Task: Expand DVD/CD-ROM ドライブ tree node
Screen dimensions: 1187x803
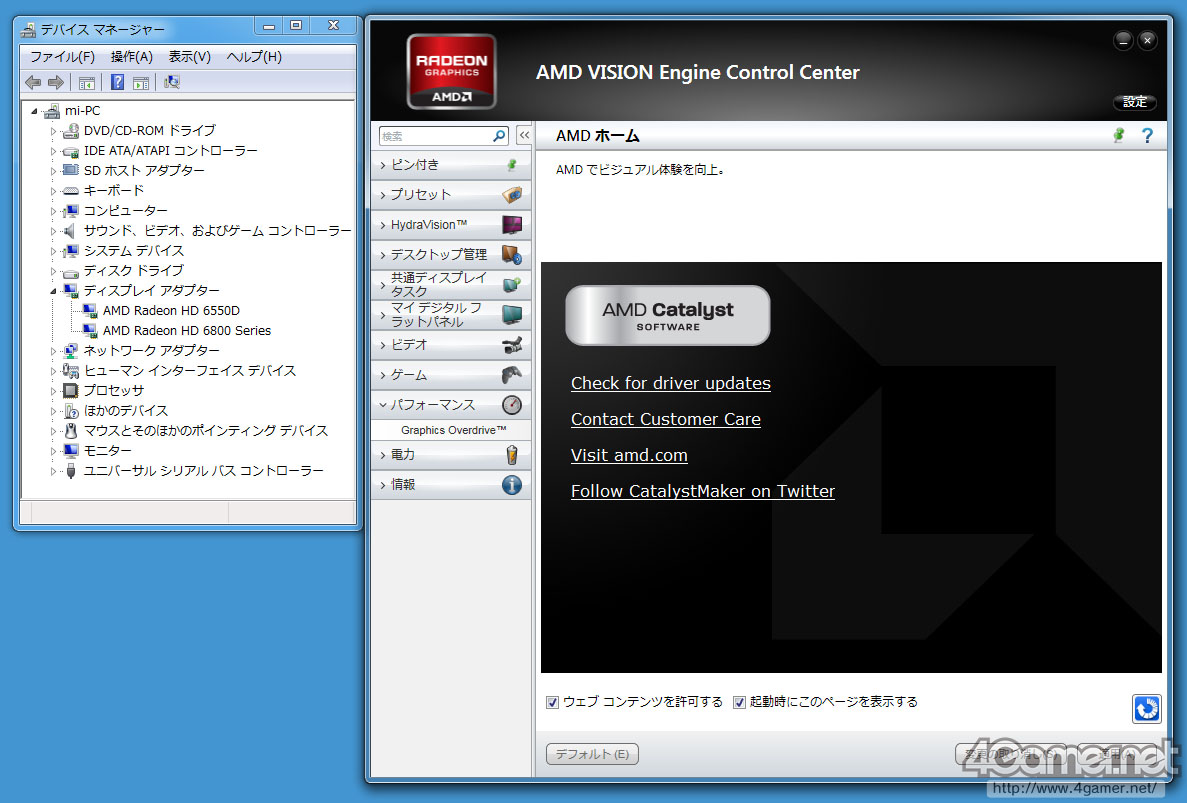Action: point(53,132)
